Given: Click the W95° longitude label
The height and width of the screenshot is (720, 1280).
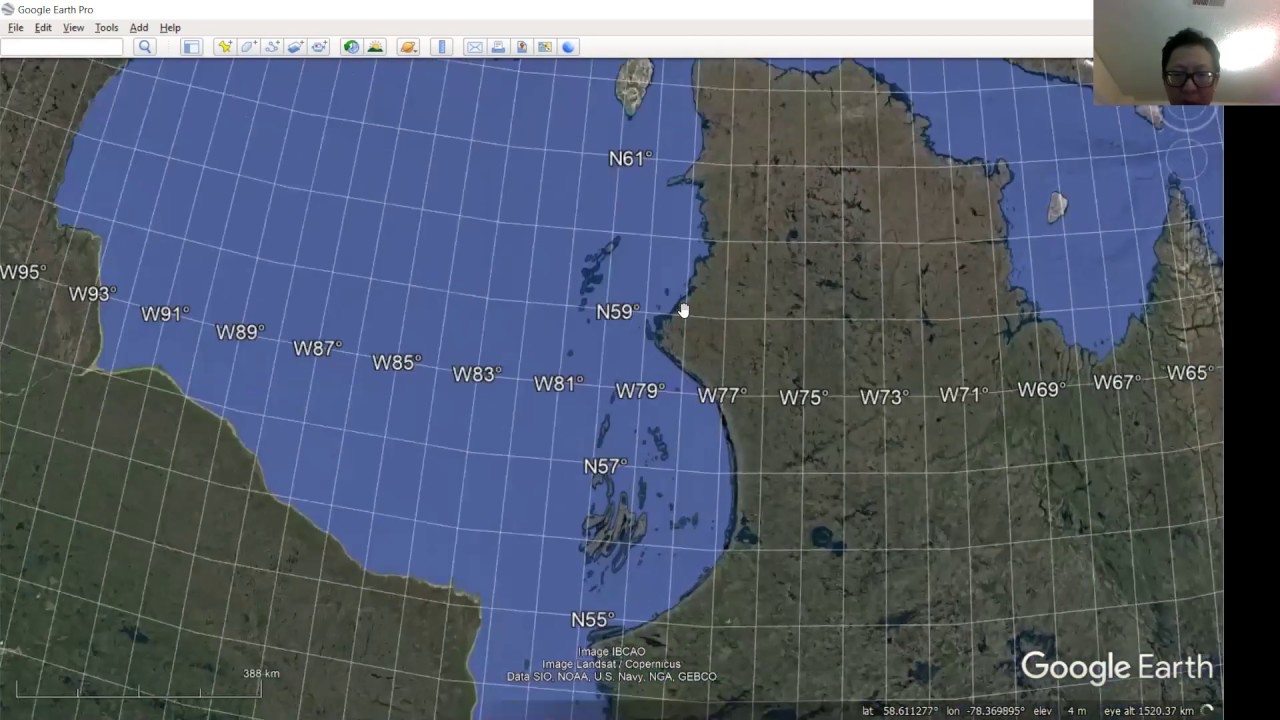Looking at the screenshot, I should 23,272.
